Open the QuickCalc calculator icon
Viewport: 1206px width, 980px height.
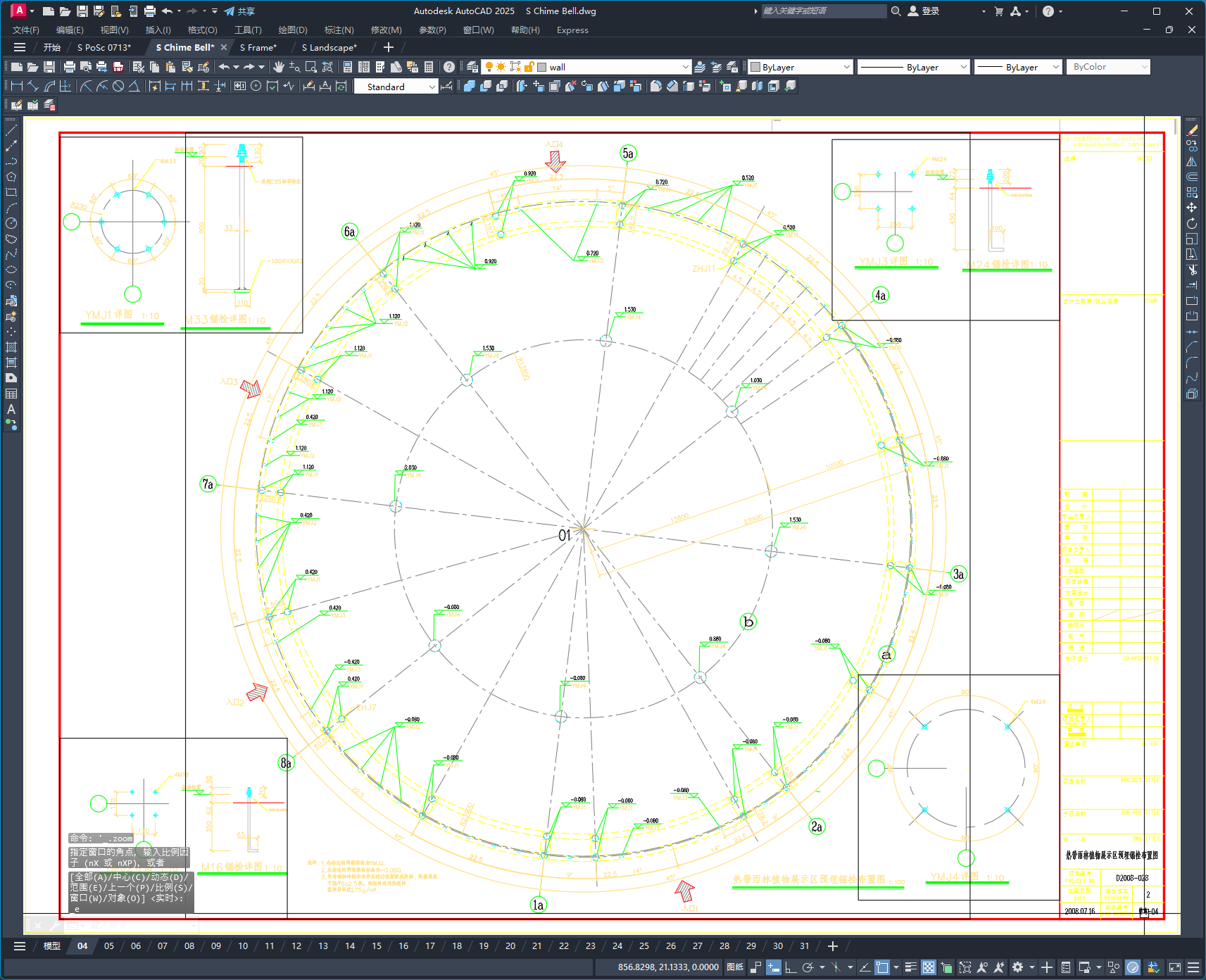pyautogui.click(x=429, y=67)
